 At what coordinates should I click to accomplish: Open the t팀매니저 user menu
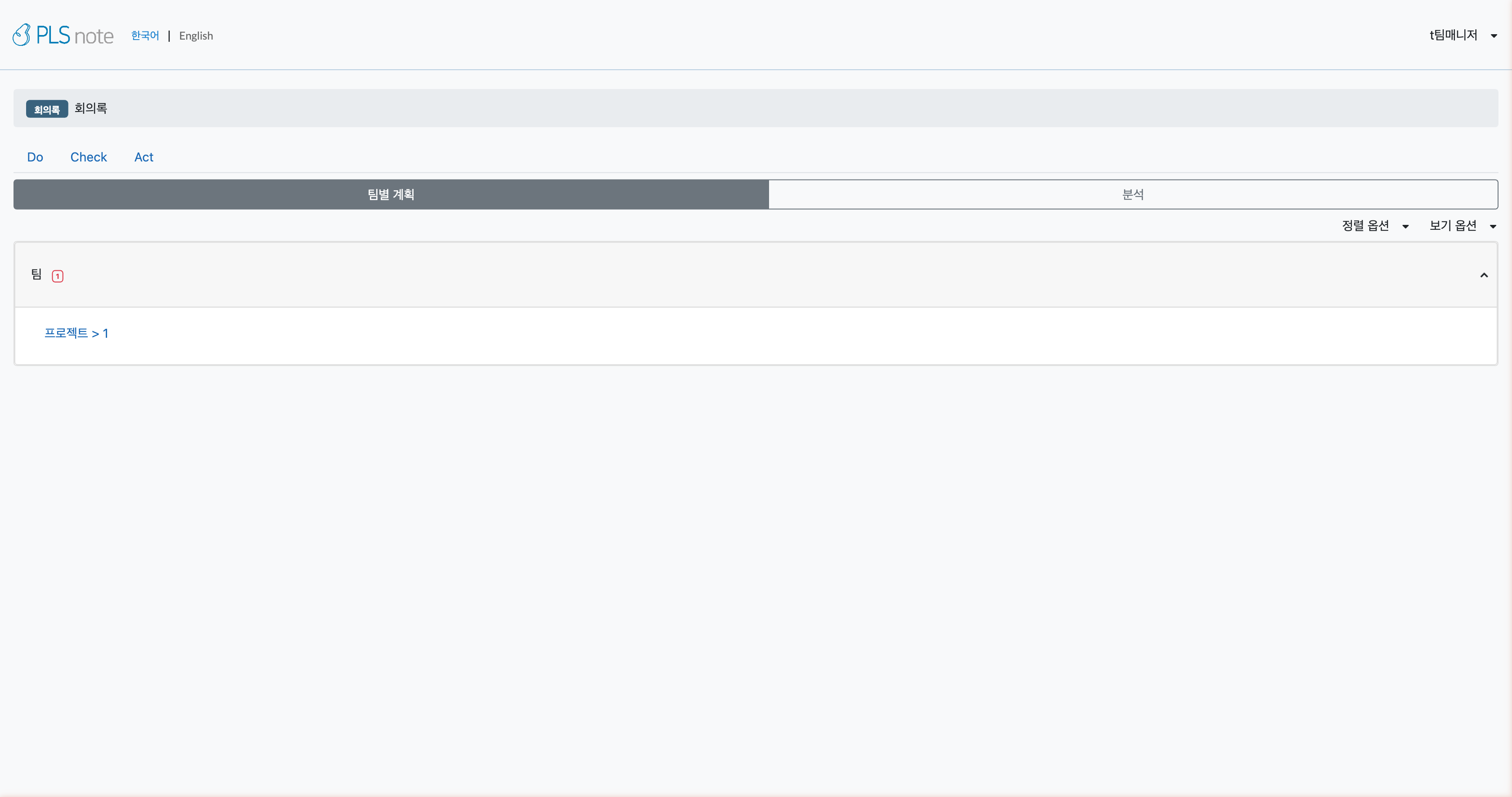(x=1453, y=35)
